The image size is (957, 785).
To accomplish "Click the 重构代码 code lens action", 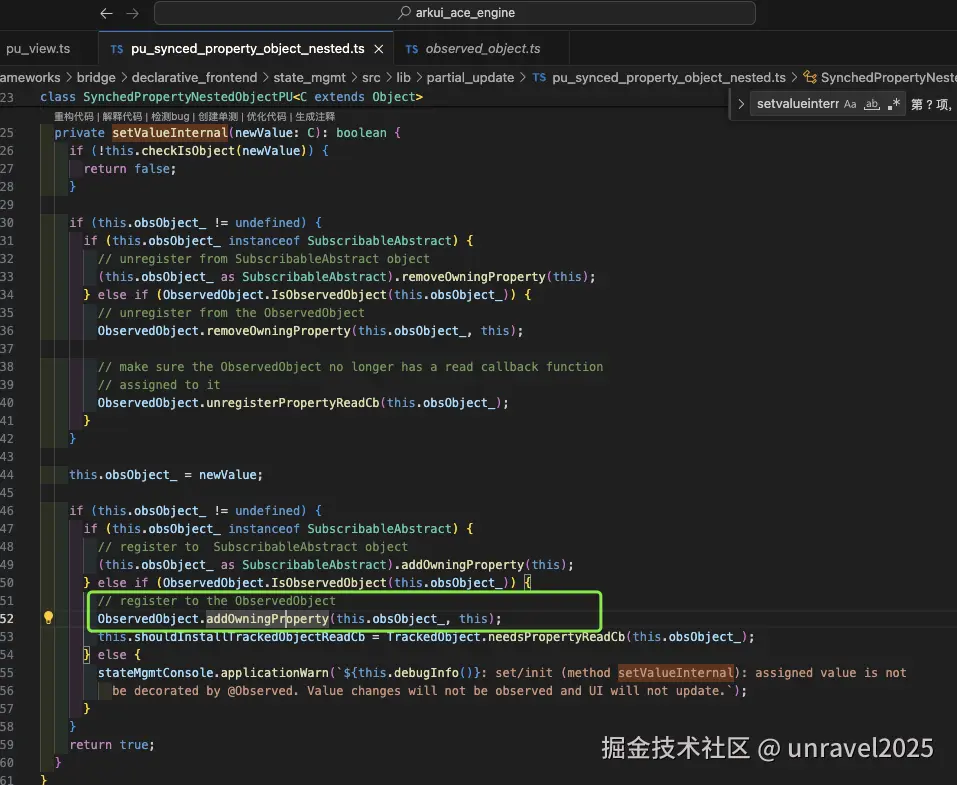I will click(74, 117).
